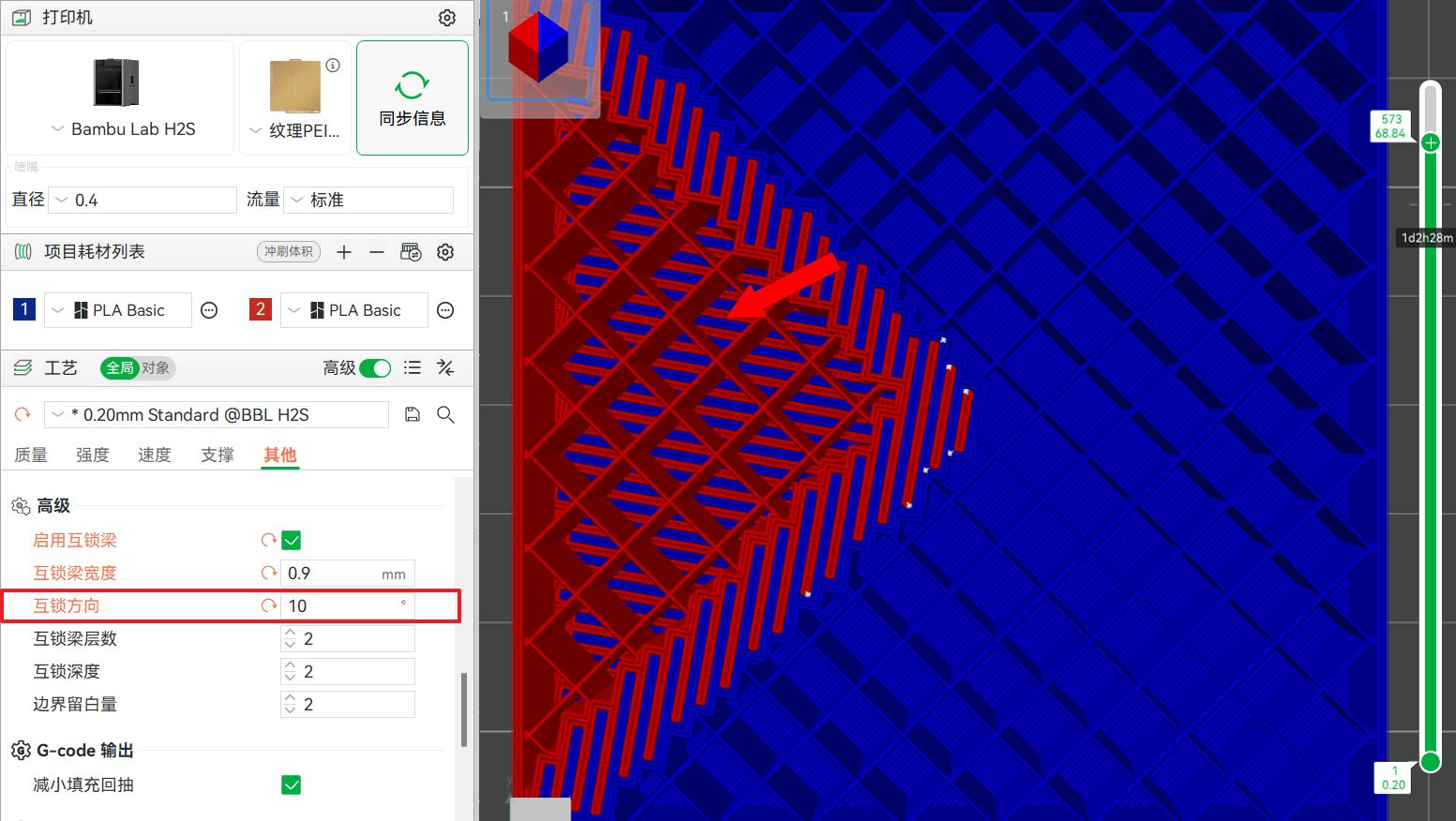Click the compare presets icon

click(x=445, y=368)
